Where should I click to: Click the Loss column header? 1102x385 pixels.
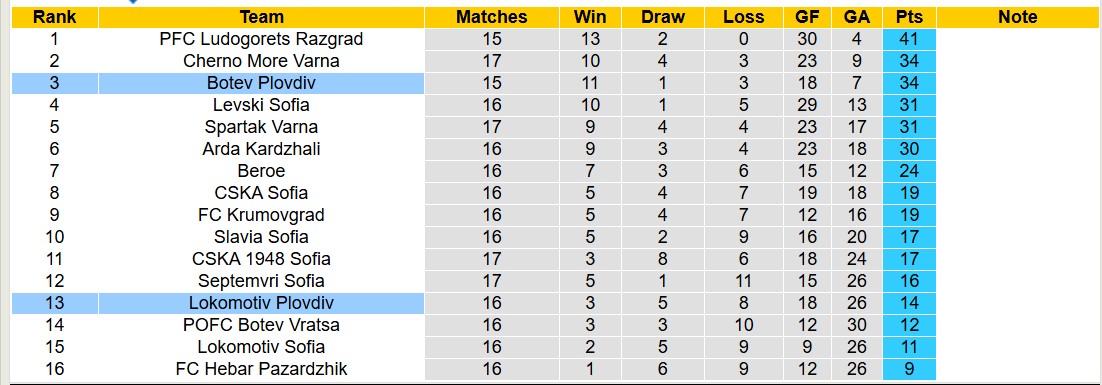[744, 17]
